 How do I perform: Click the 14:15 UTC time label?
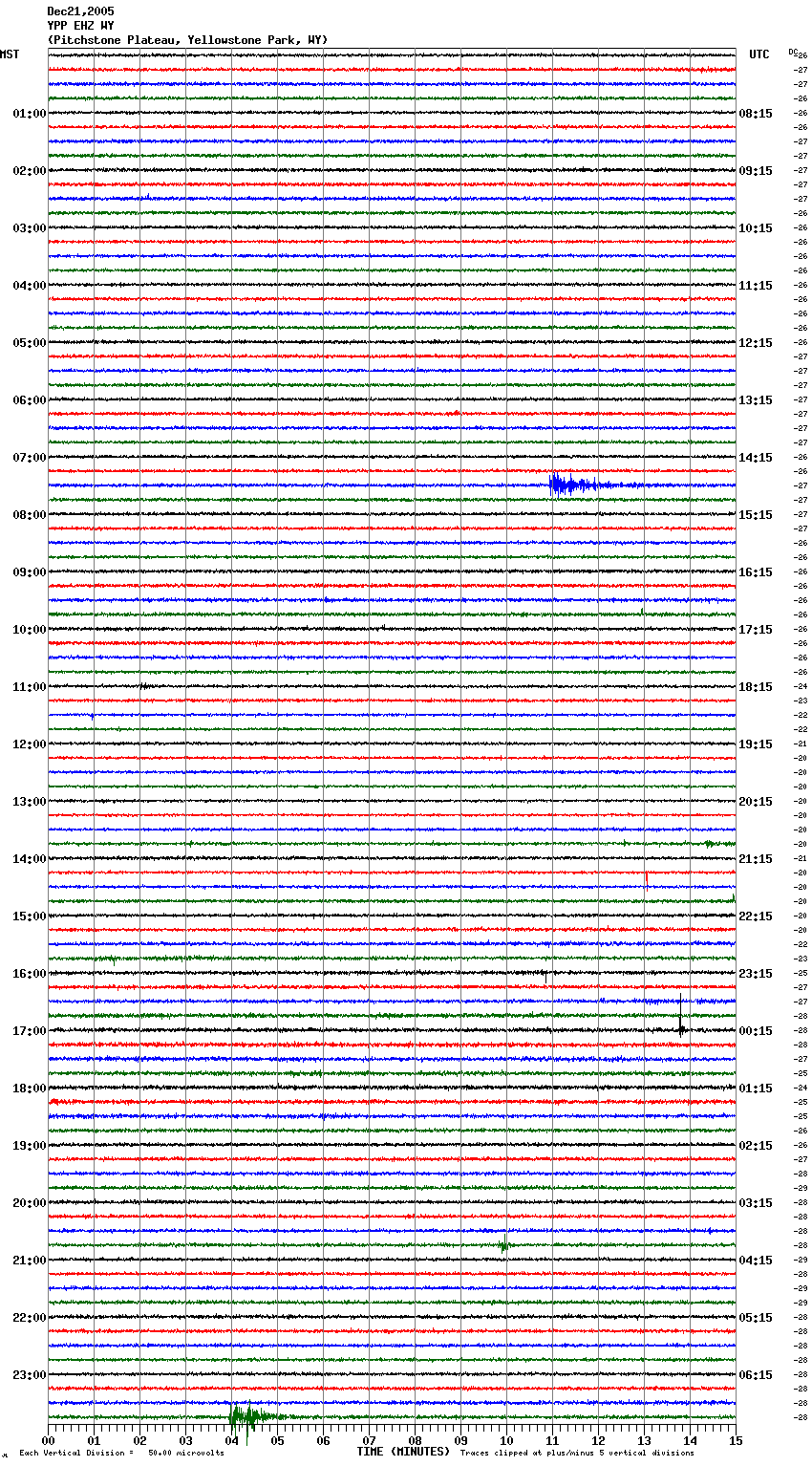756,458
